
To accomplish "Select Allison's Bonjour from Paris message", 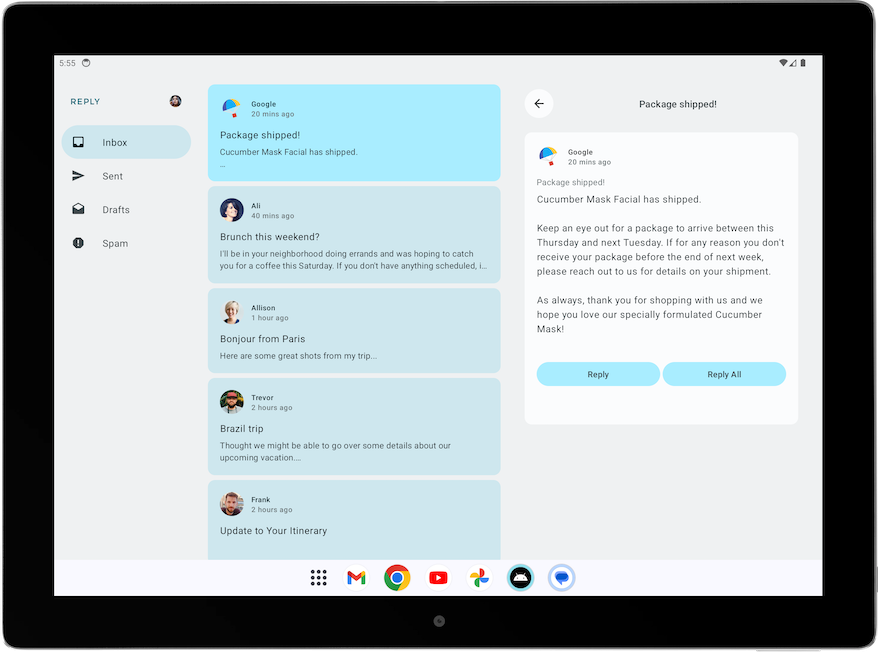I will pyautogui.click(x=354, y=328).
